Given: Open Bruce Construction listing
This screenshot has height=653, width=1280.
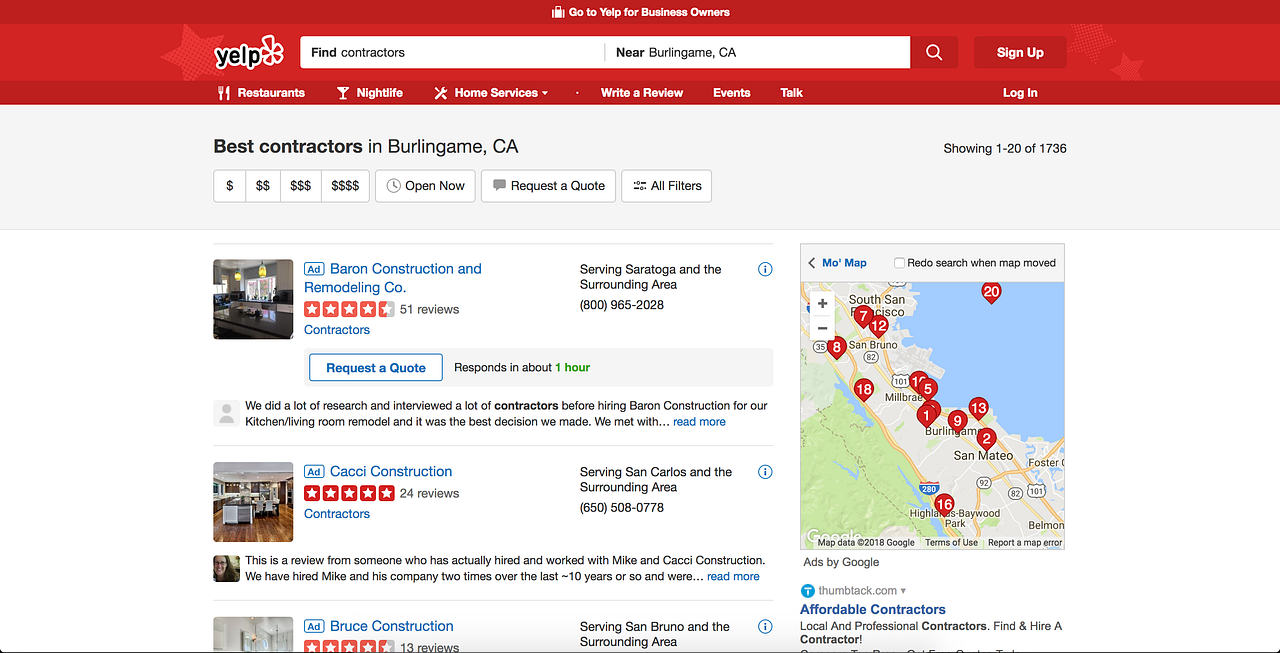Looking at the screenshot, I should click(x=392, y=627).
